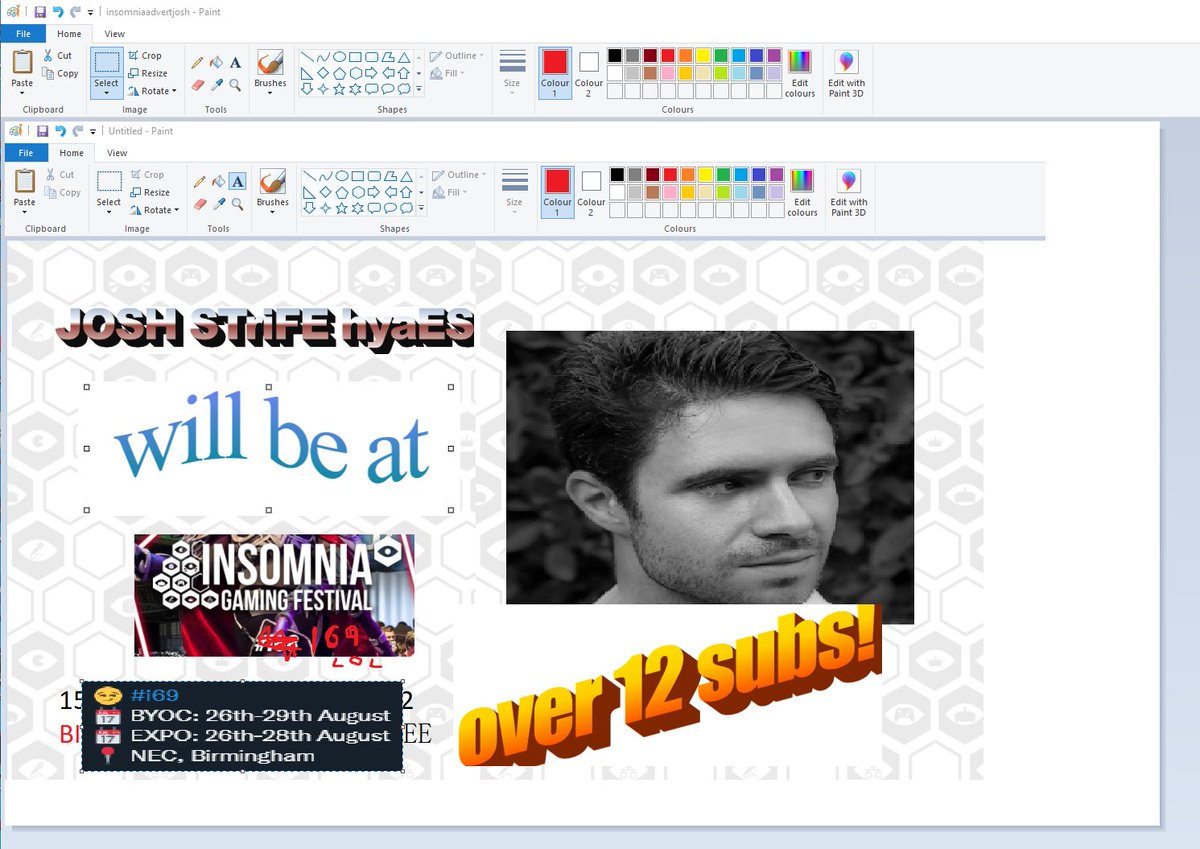The image size is (1200, 849).
Task: Click 'BYOC: 26th-29th August' text line
Action: tap(260, 715)
